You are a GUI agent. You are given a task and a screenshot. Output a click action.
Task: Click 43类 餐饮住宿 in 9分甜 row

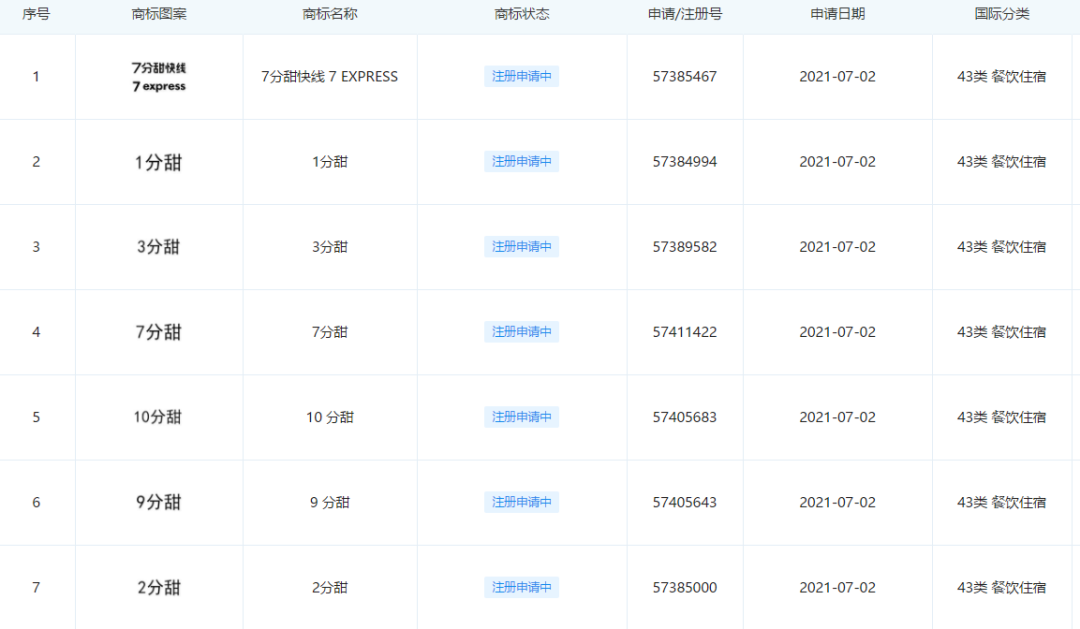click(x=1001, y=502)
